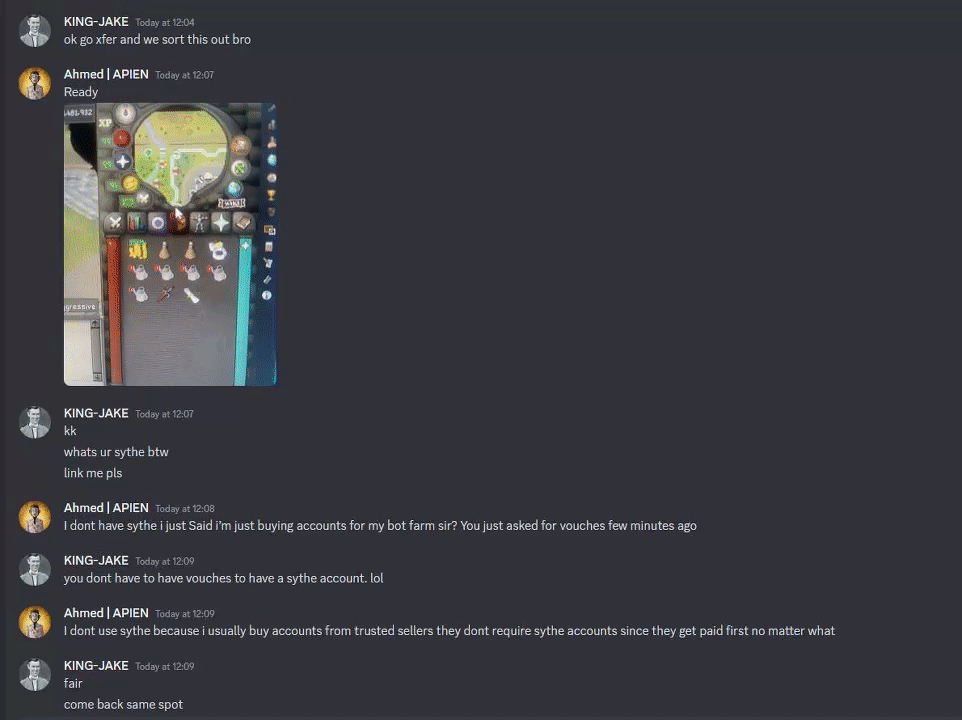This screenshot has width=962, height=720.
Task: Click the gold coins stack in the pictured inventory
Action: tap(137, 249)
